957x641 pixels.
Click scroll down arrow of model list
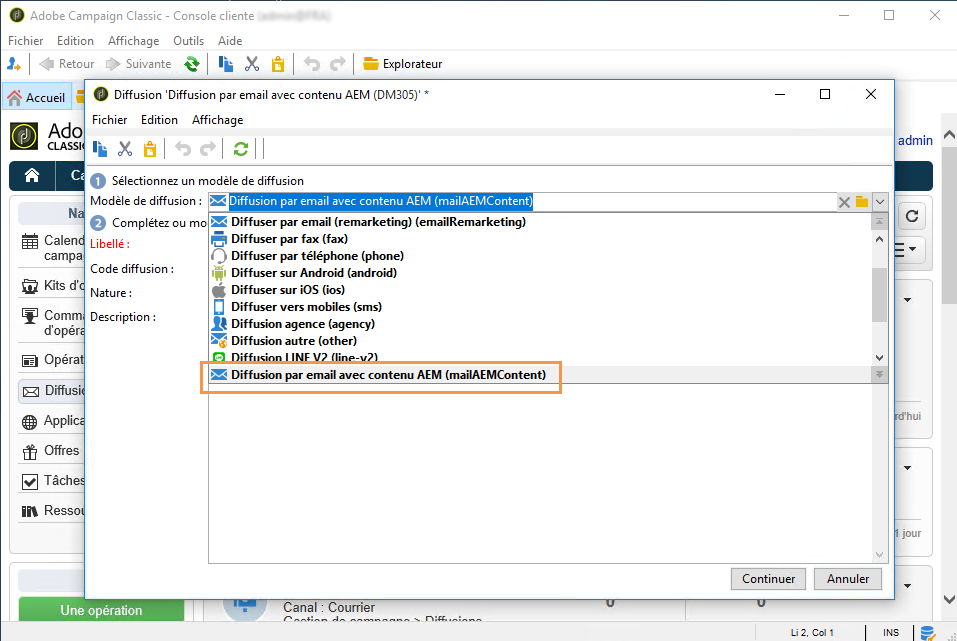pyautogui.click(x=879, y=358)
